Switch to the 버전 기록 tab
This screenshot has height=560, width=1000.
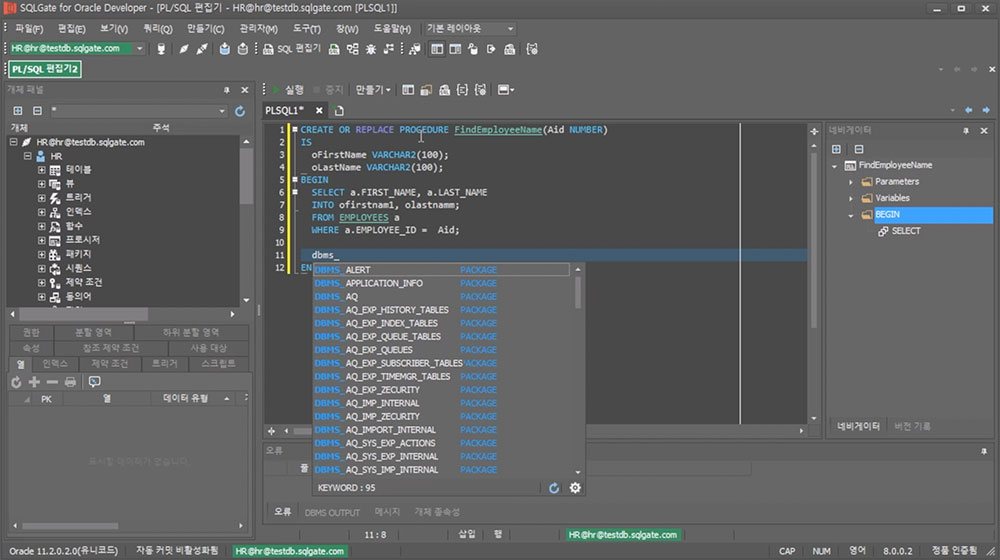click(912, 426)
